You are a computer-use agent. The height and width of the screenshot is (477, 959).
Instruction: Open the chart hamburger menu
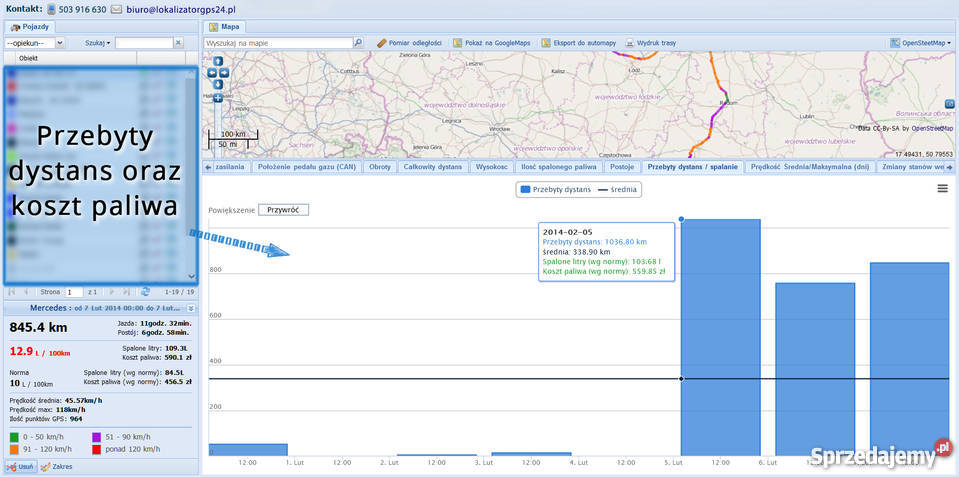coord(942,189)
